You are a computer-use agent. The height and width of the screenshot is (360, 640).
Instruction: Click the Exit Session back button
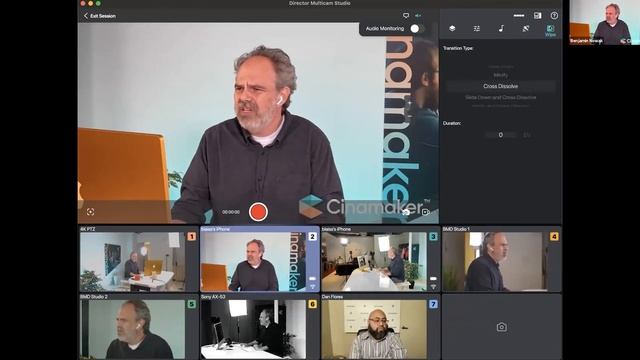tap(100, 16)
